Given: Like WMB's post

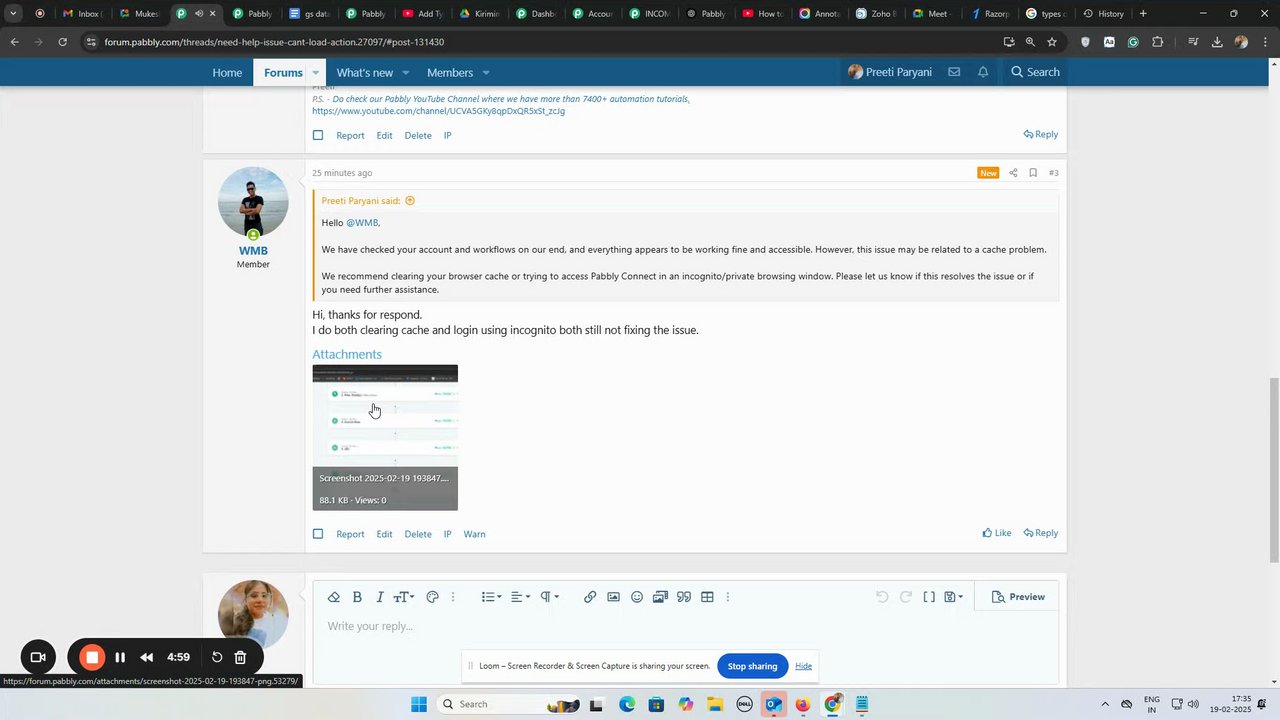Looking at the screenshot, I should [x=997, y=533].
